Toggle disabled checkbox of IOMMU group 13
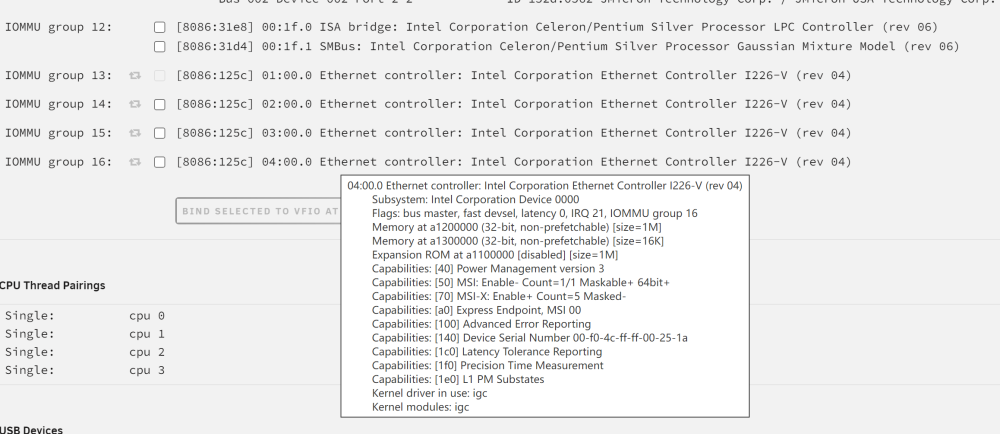The height and width of the screenshot is (434, 1000). pos(159,76)
